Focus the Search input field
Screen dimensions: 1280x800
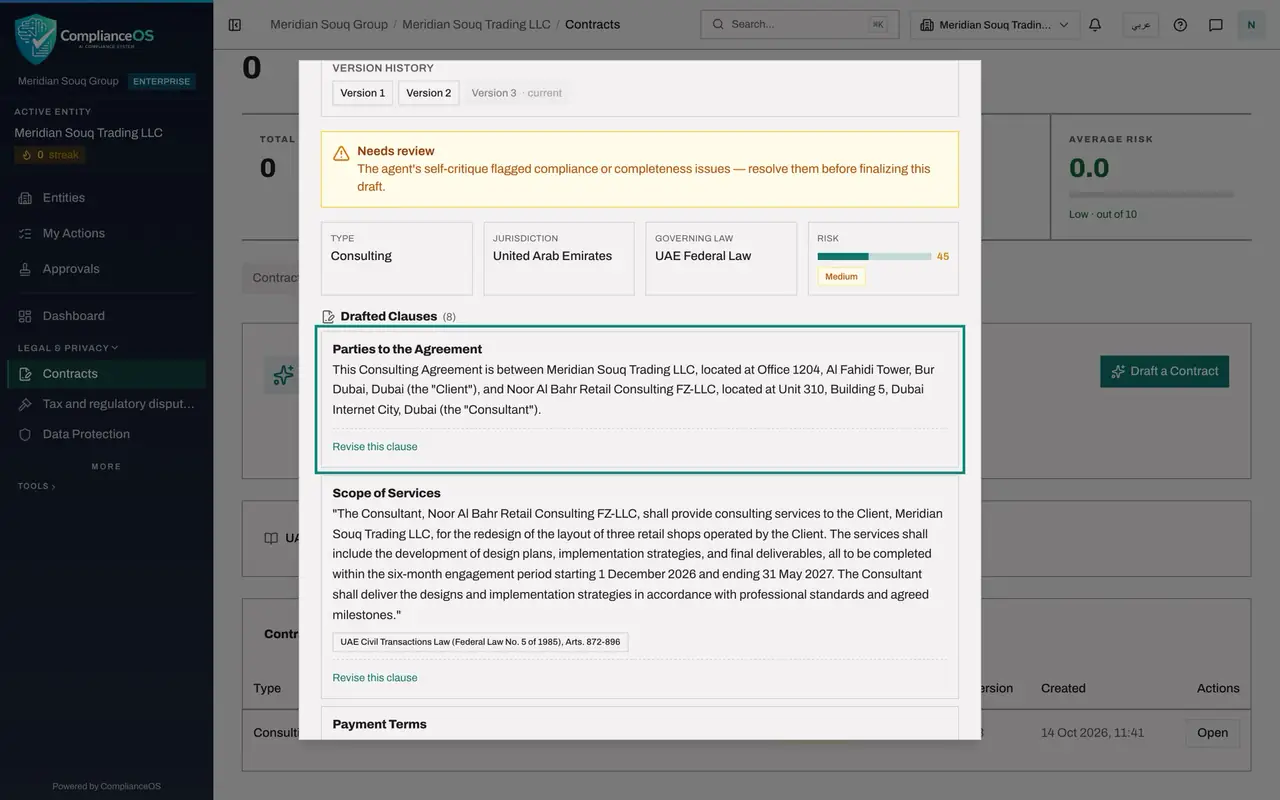[x=799, y=25]
